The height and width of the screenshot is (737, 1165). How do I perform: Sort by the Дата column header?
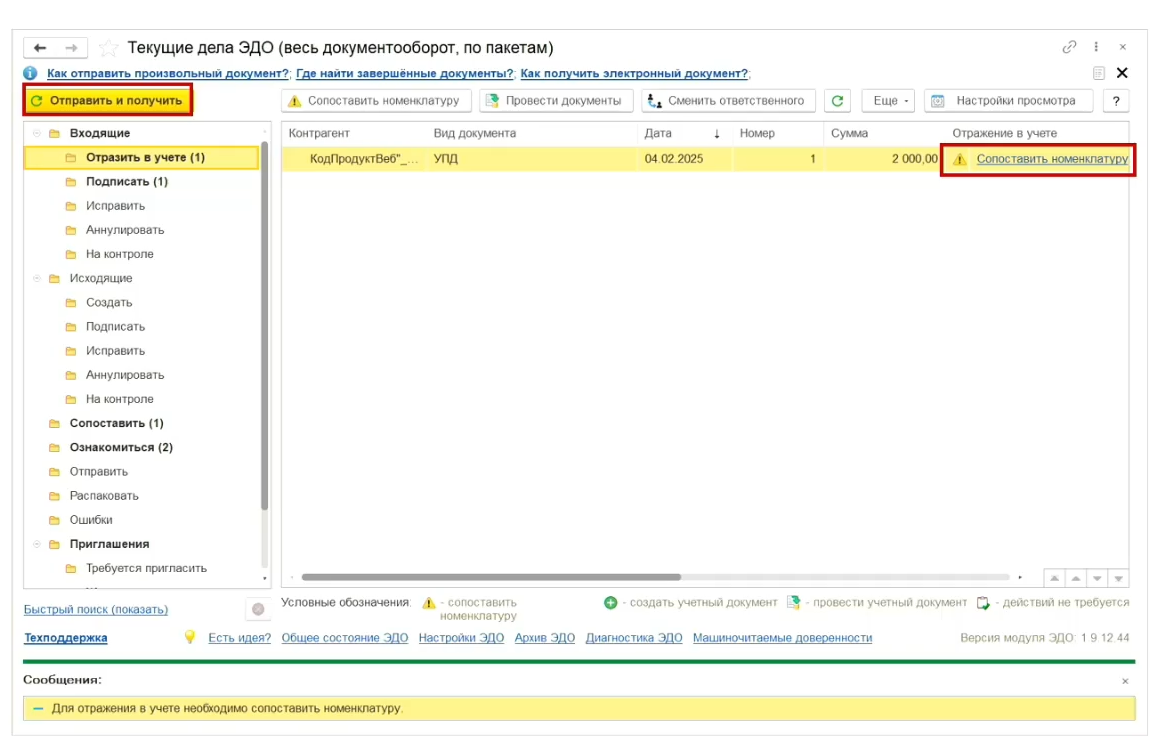coord(658,133)
